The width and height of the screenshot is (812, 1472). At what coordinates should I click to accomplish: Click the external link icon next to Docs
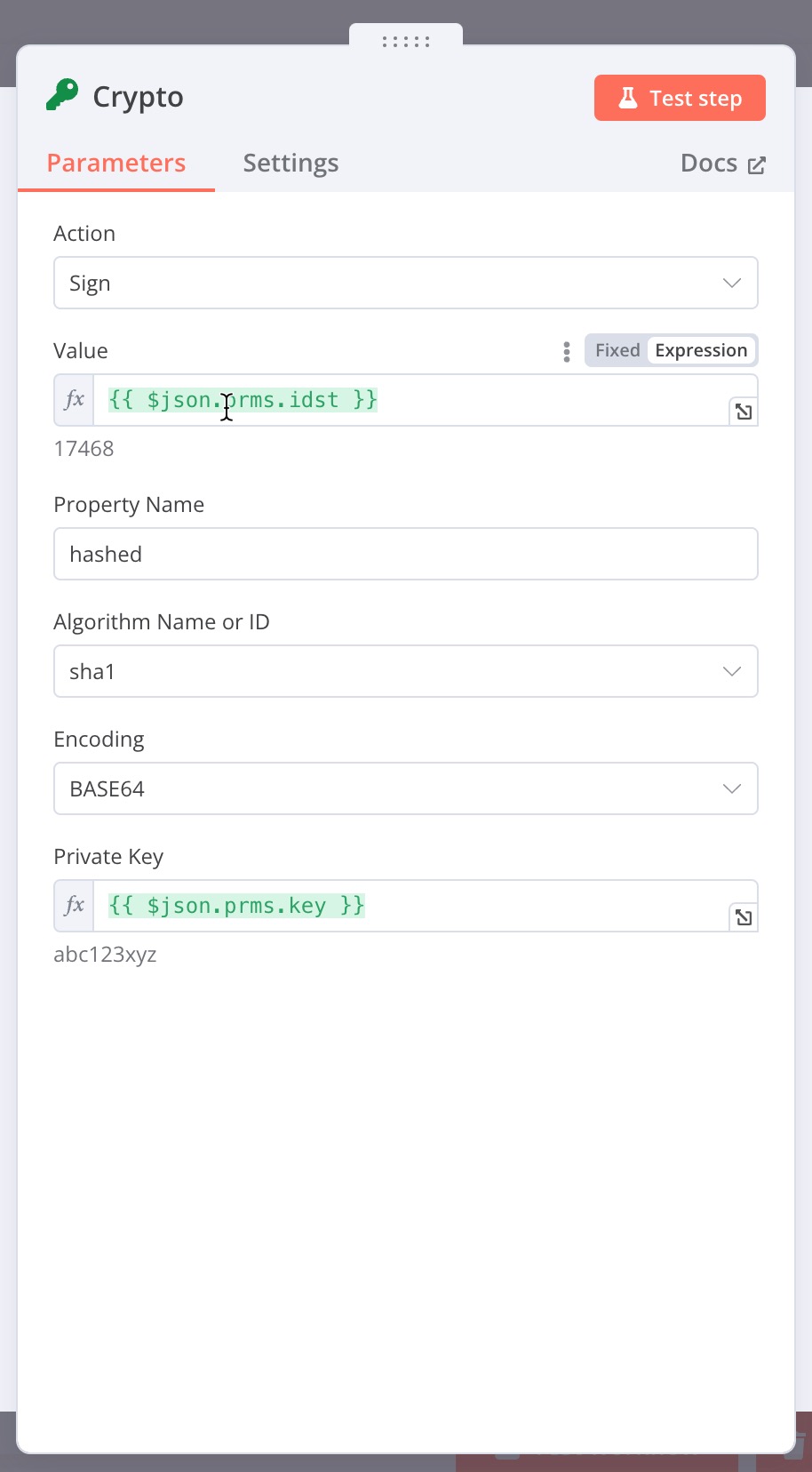click(756, 165)
